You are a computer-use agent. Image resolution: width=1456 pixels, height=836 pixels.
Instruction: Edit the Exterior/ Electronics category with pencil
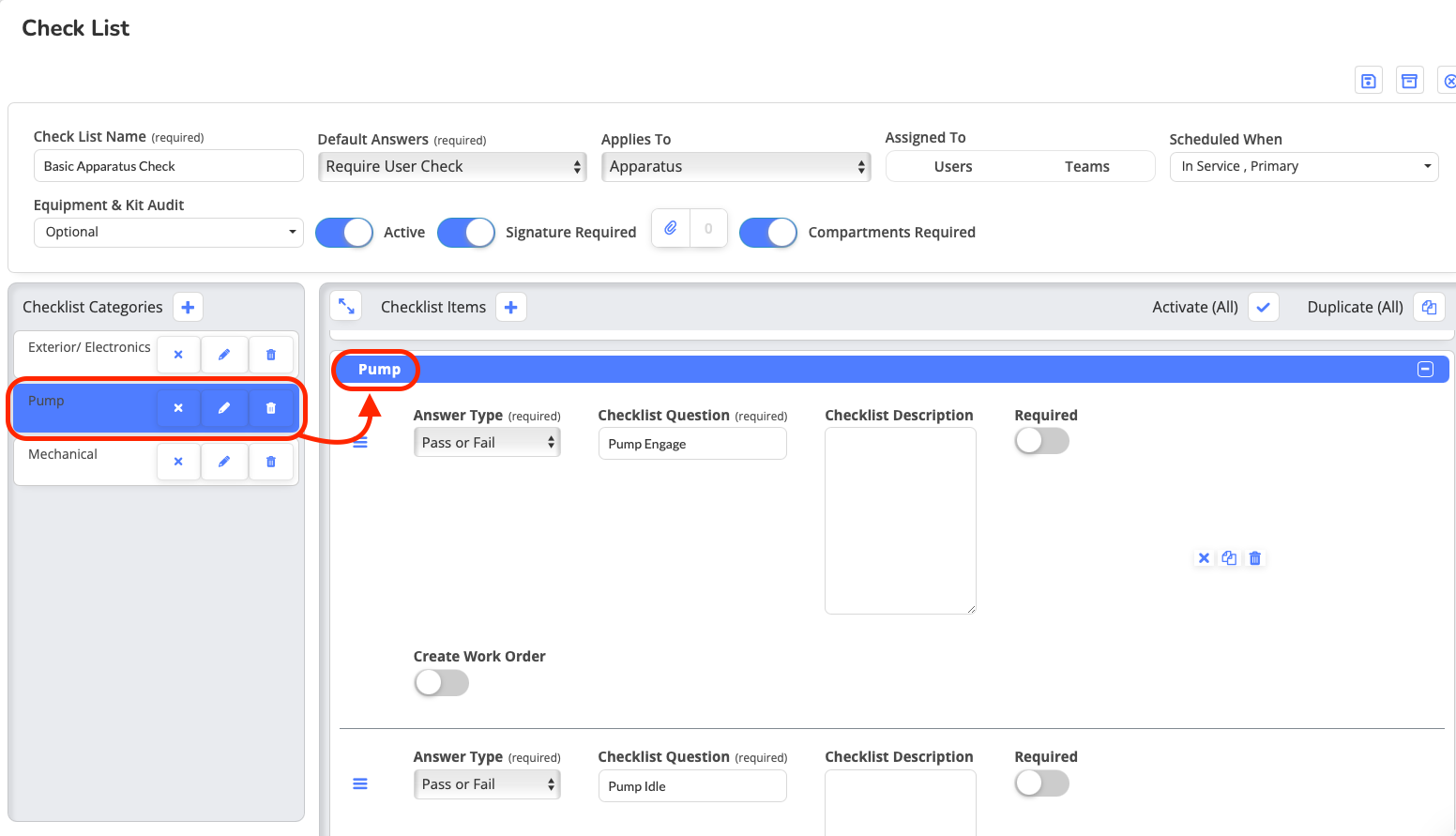[x=224, y=355]
